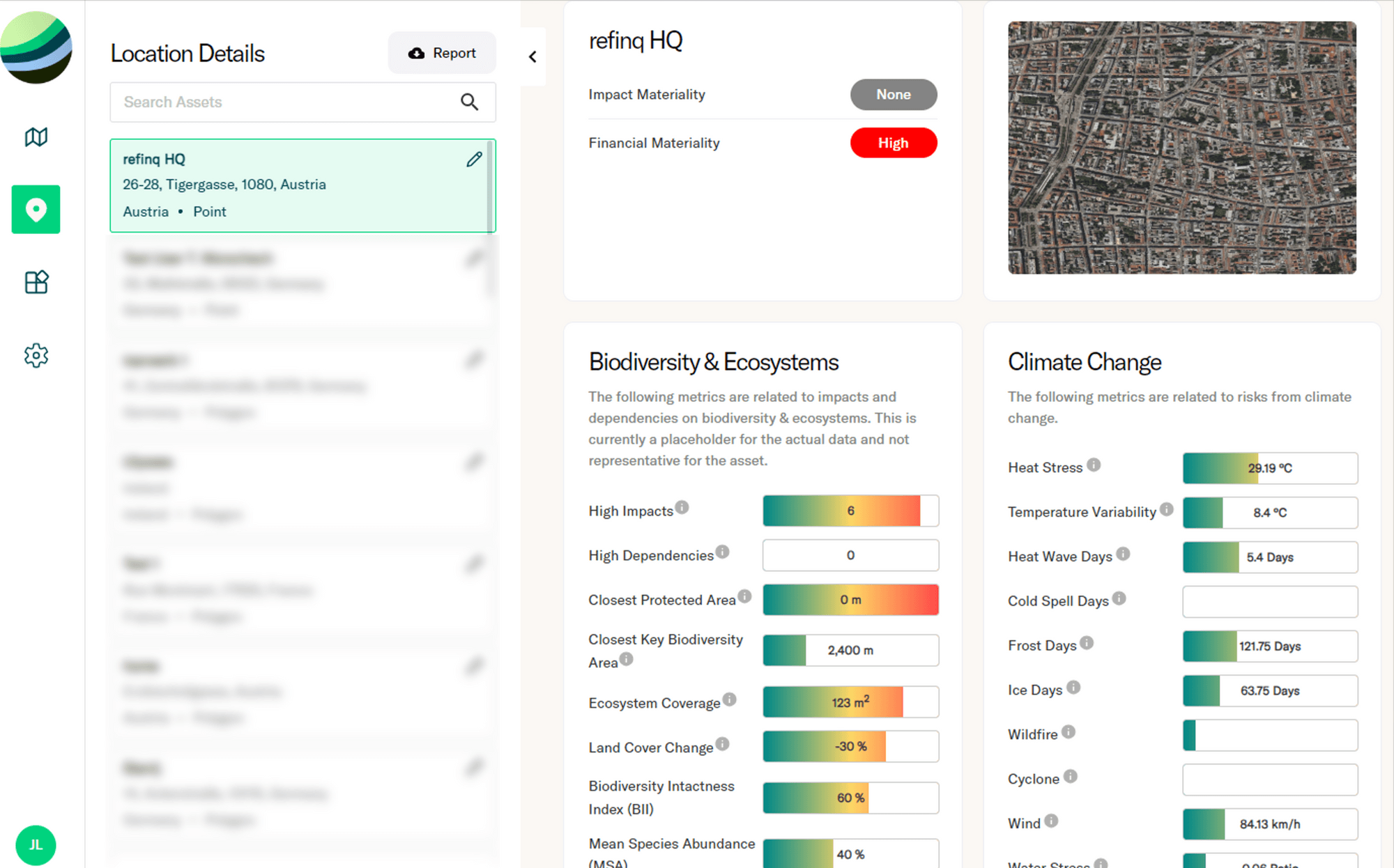Viewport: 1394px width, 868px height.
Task: Show info for Cyclone
Action: click(1070, 776)
